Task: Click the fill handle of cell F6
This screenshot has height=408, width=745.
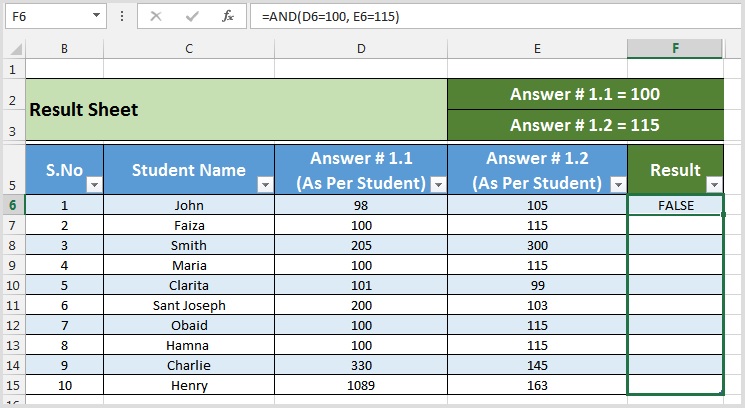Action: [x=723, y=215]
